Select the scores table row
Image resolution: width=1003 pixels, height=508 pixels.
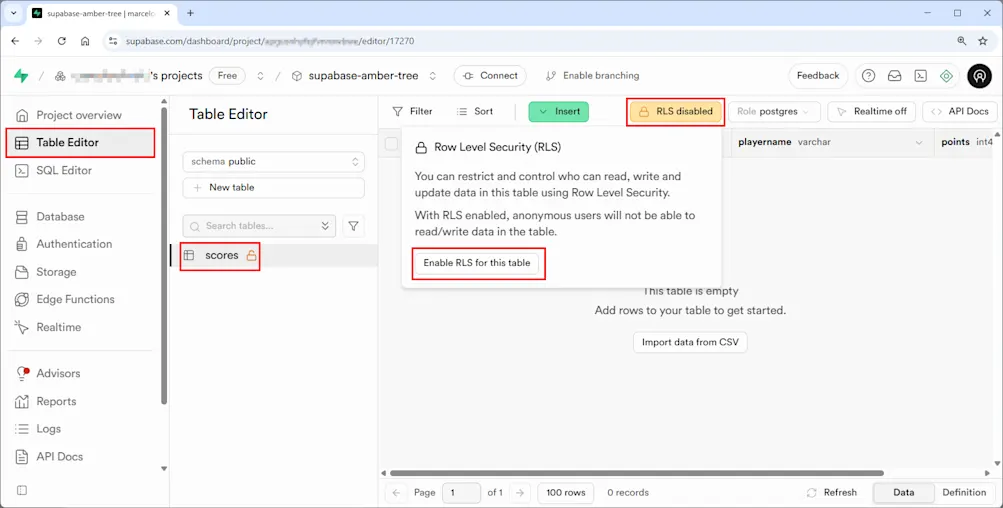coord(274,255)
